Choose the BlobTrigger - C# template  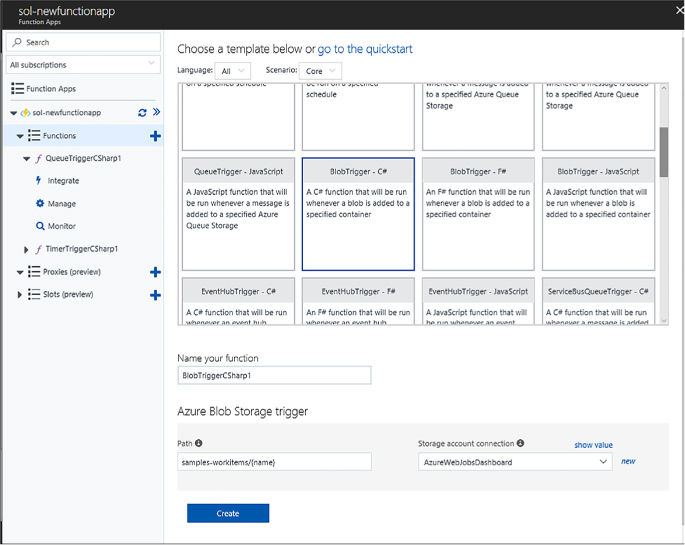tap(358, 214)
